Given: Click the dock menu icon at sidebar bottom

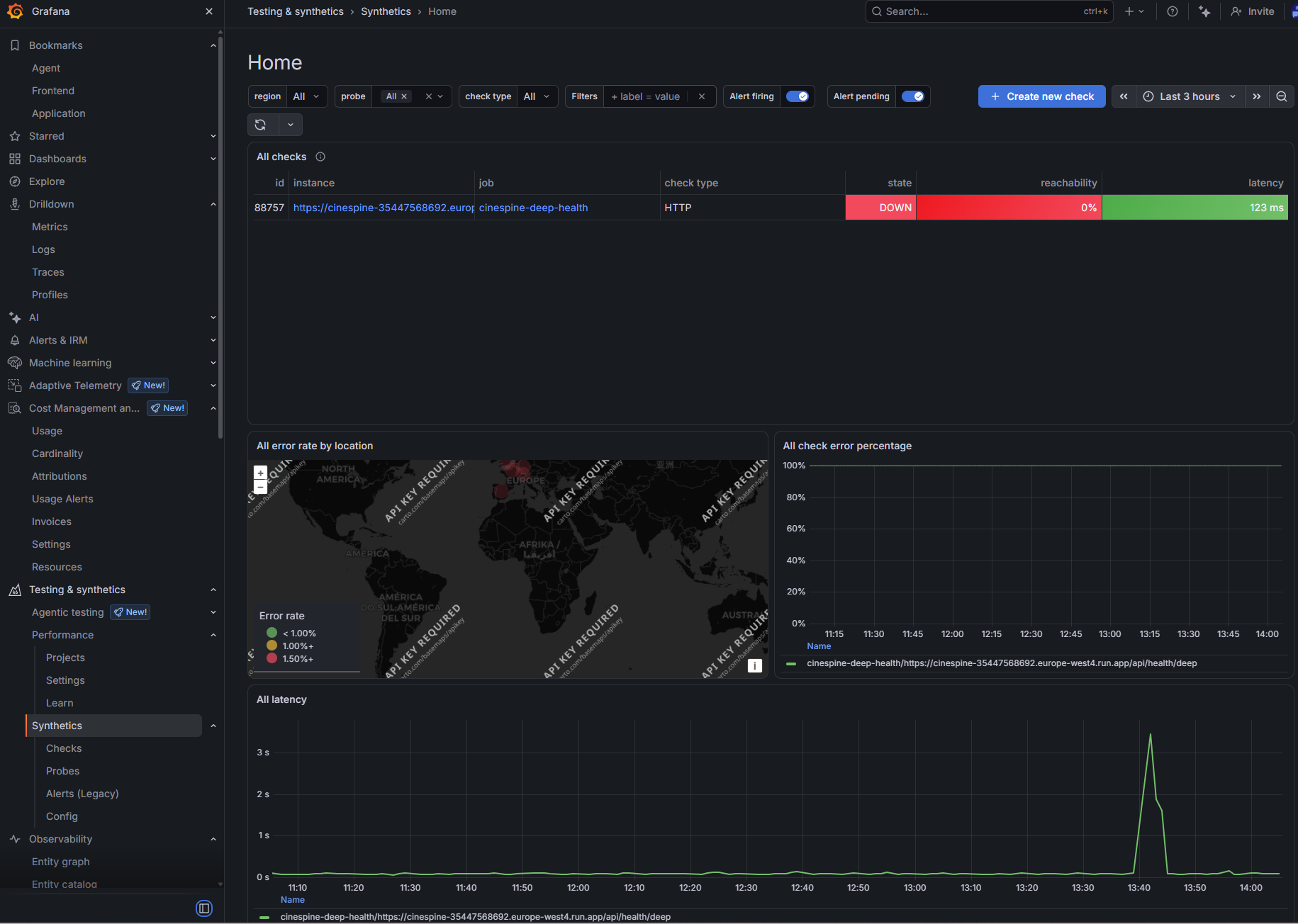Looking at the screenshot, I should pyautogui.click(x=204, y=908).
